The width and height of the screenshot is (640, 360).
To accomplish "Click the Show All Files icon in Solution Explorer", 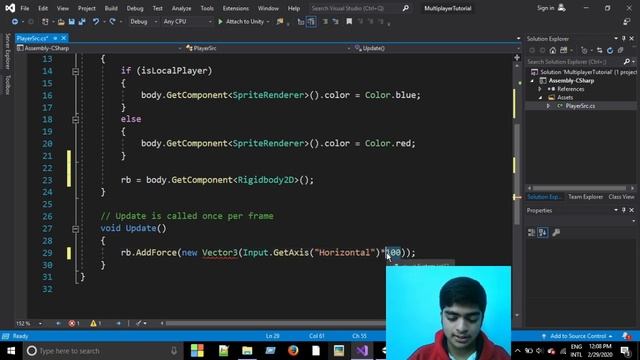I will point(620,51).
